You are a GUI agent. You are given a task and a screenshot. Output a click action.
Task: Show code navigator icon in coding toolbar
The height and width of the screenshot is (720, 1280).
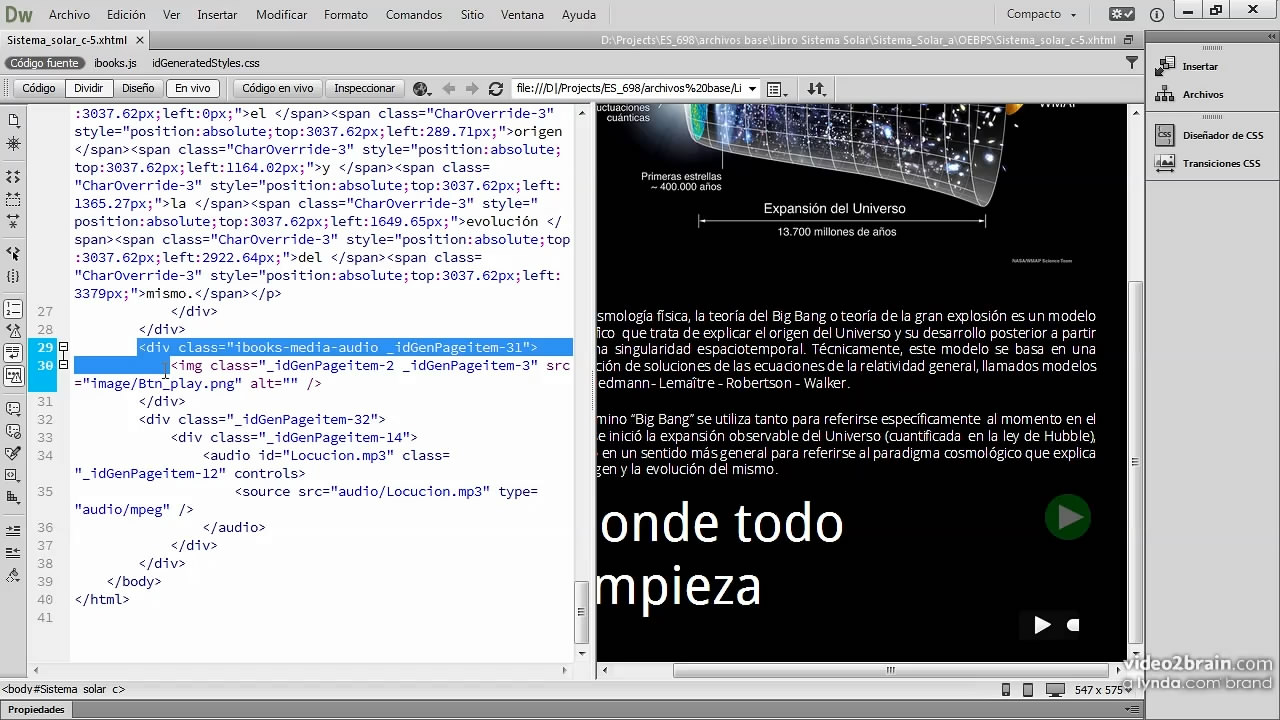13,144
